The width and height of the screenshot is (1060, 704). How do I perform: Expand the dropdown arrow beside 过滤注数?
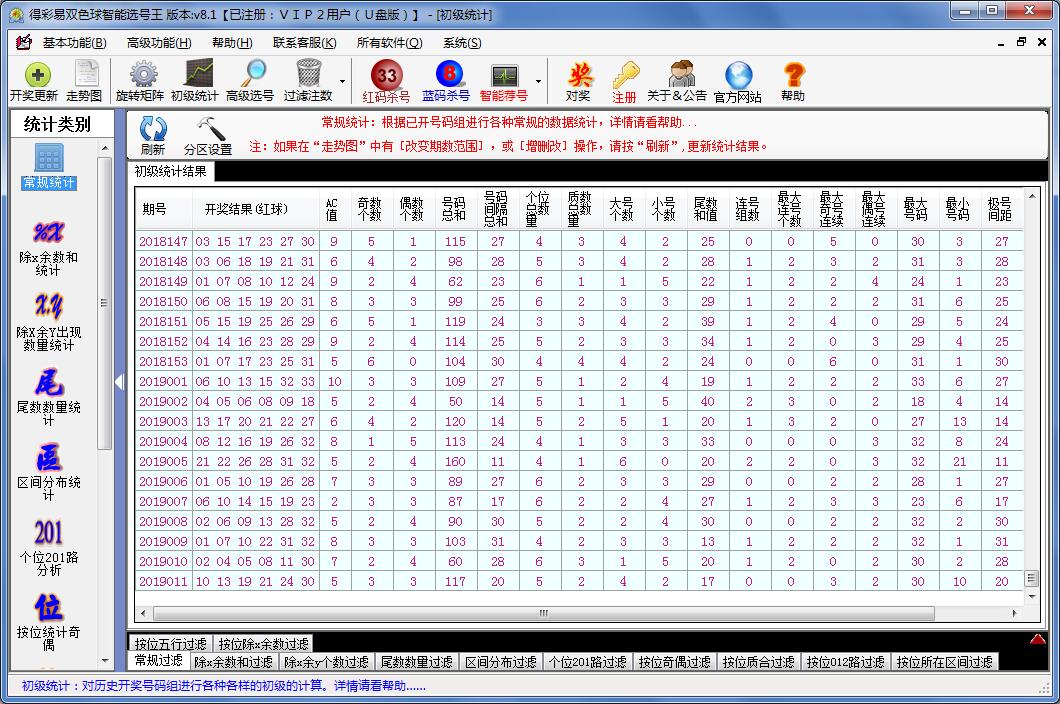pos(342,81)
